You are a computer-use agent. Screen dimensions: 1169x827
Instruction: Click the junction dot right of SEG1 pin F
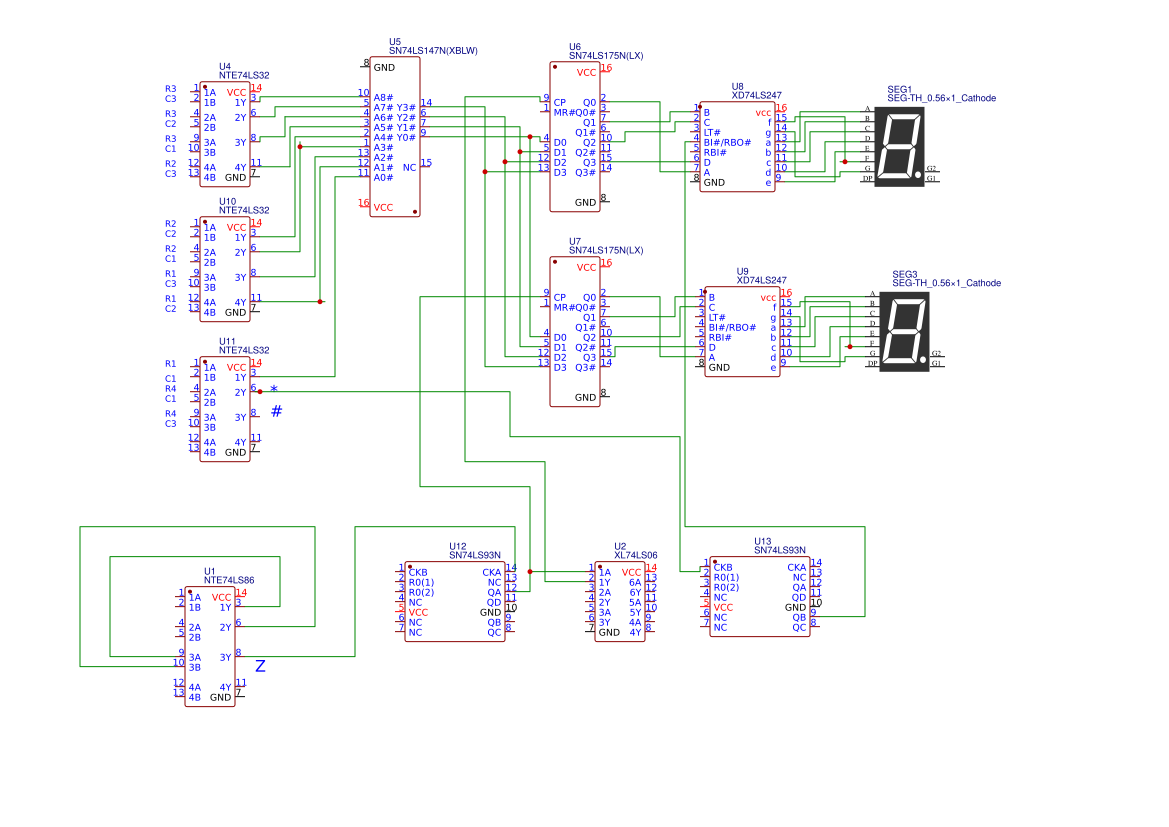click(845, 162)
